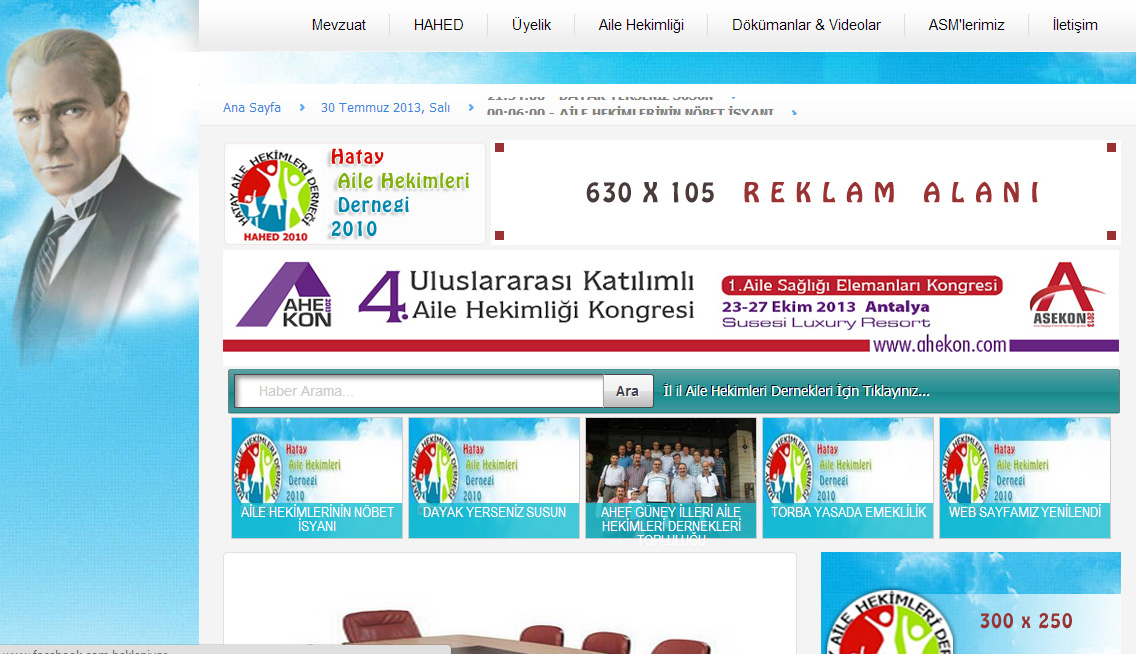This screenshot has width=1136, height=654.
Task: Click the chevron after AİLE HEKİMLERİNİN NÖBET İSYANI ticker
Action: 793,114
